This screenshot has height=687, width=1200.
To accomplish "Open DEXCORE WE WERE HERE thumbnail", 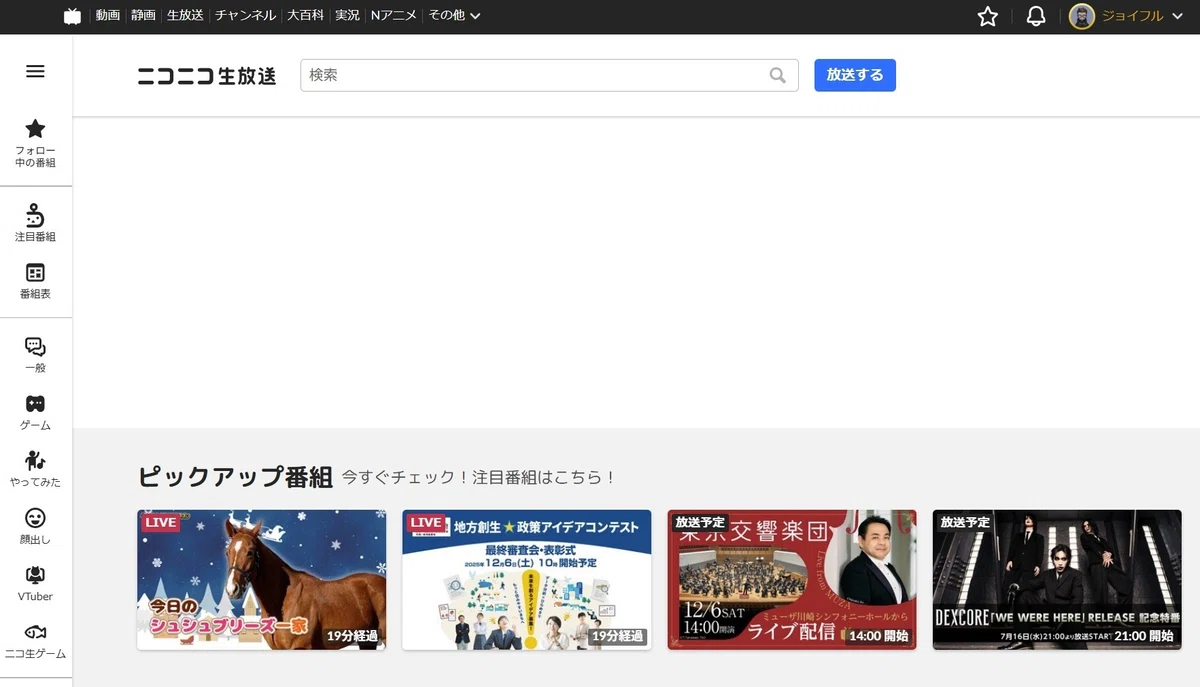I will tap(1057, 580).
